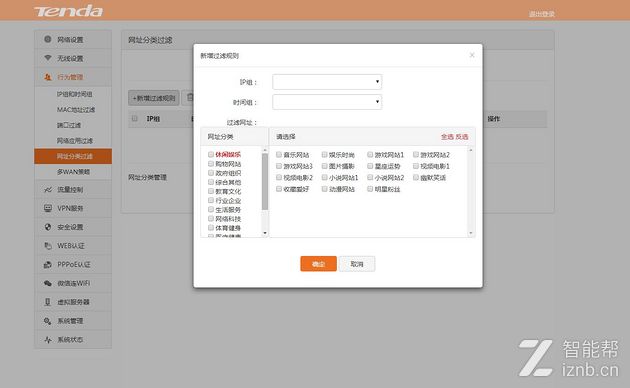Click down arrow of site list scrollbar
The image size is (630, 388).
point(471,233)
